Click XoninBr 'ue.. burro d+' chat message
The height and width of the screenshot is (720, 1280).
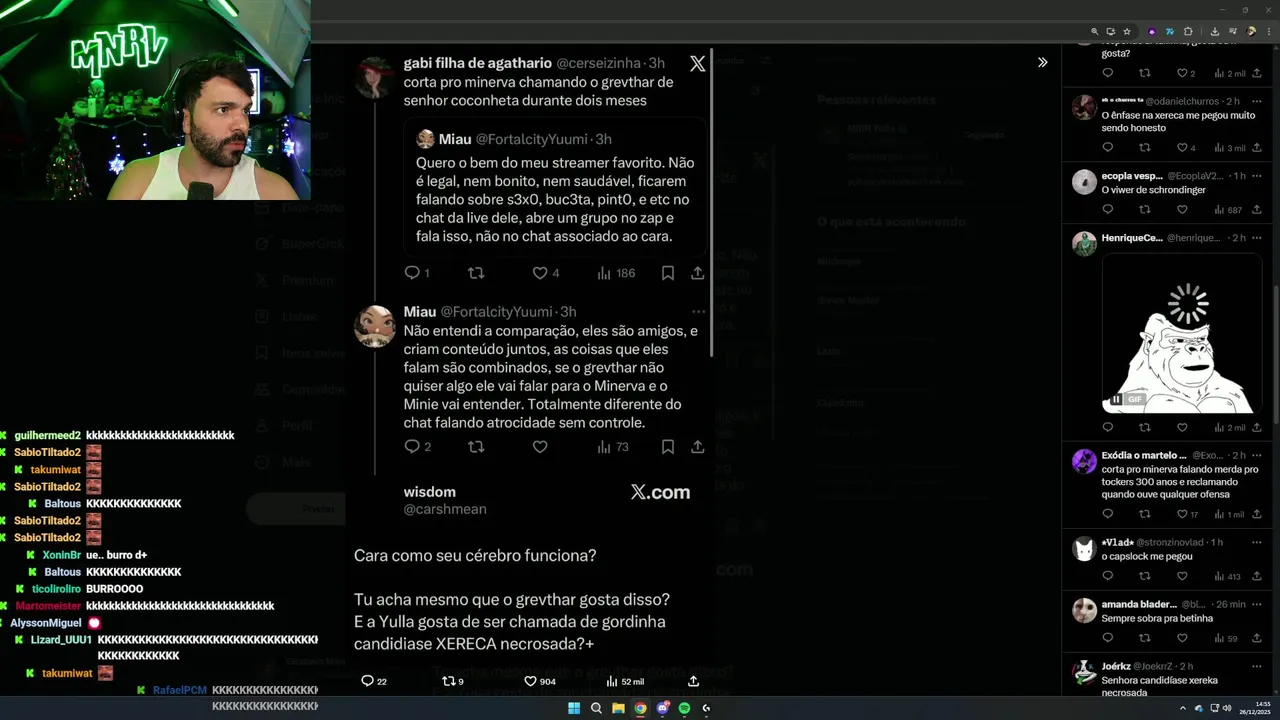click(x=117, y=555)
